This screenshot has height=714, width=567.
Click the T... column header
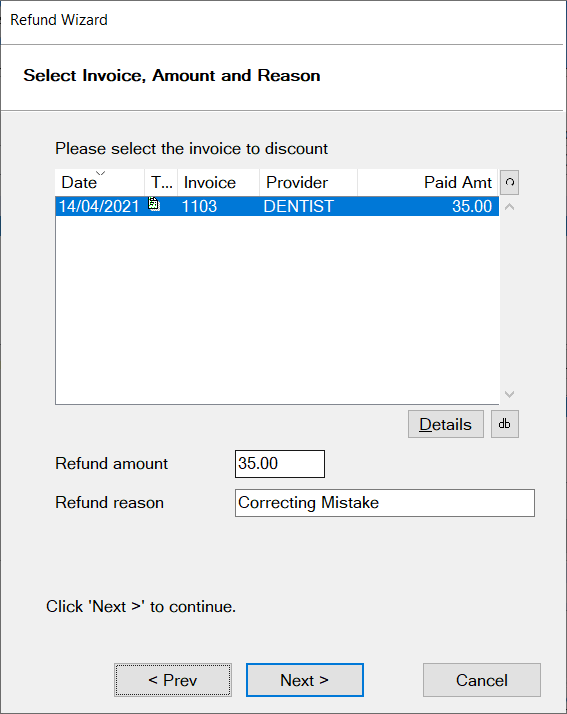click(161, 183)
